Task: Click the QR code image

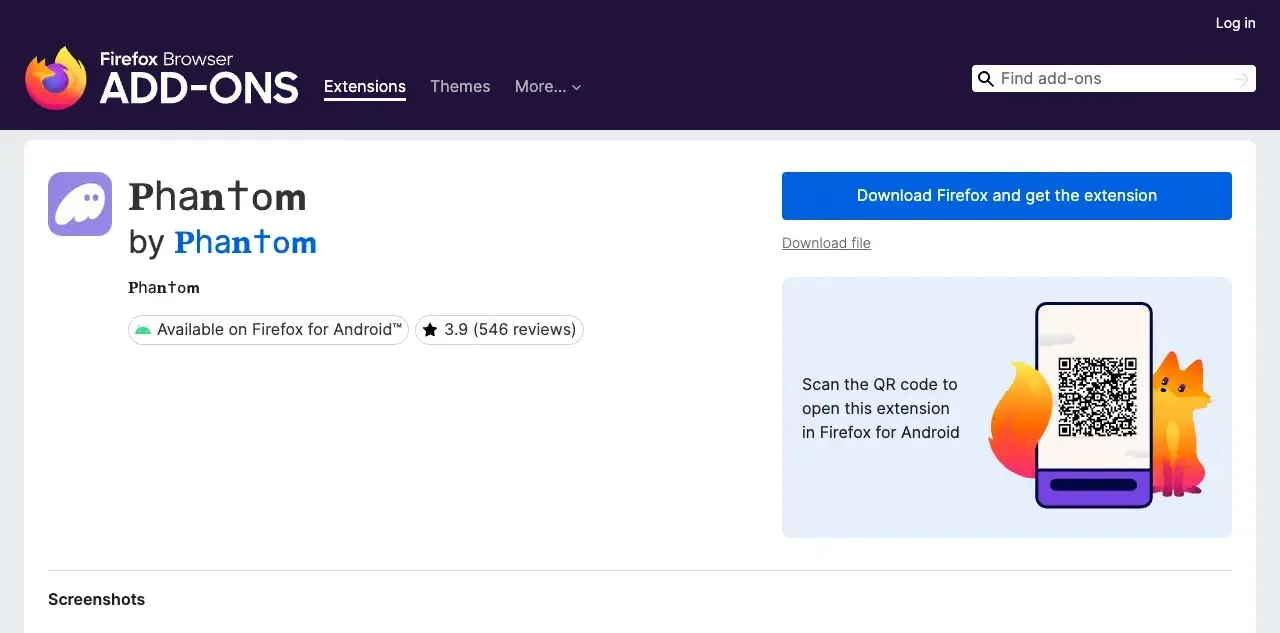Action: (1097, 397)
